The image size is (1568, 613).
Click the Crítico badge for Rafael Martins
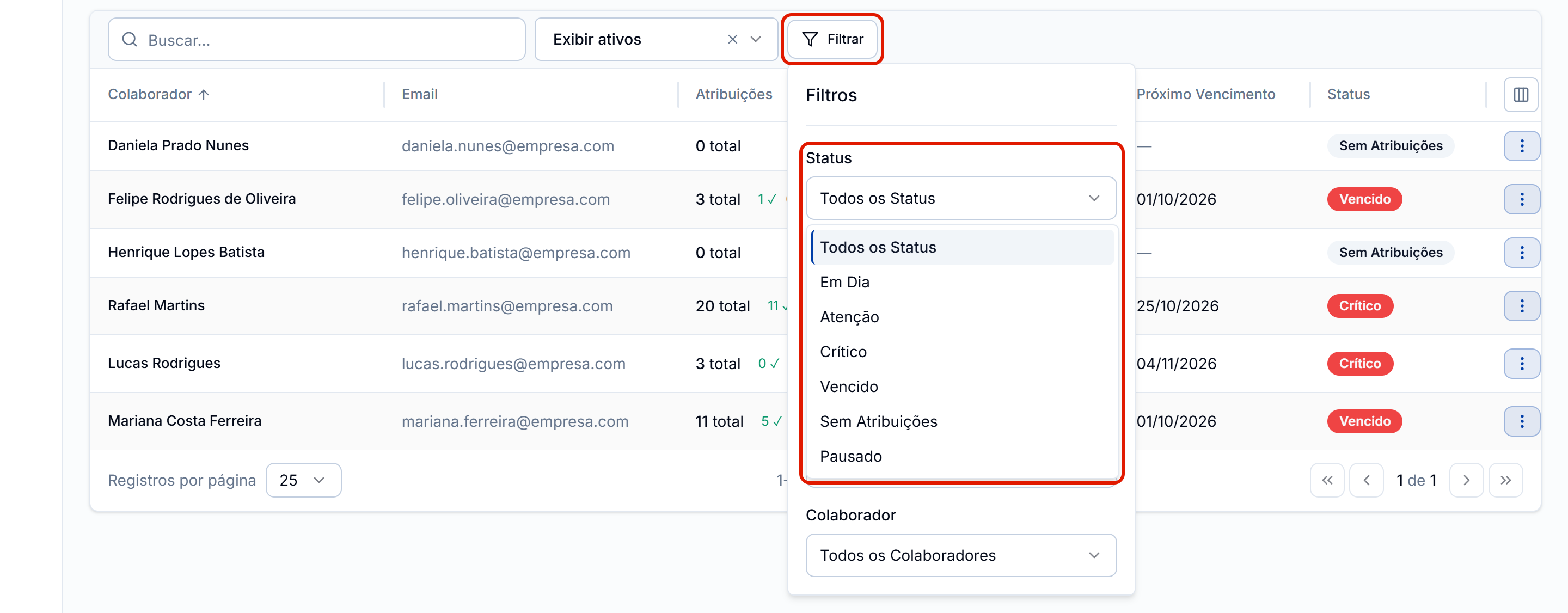1360,305
